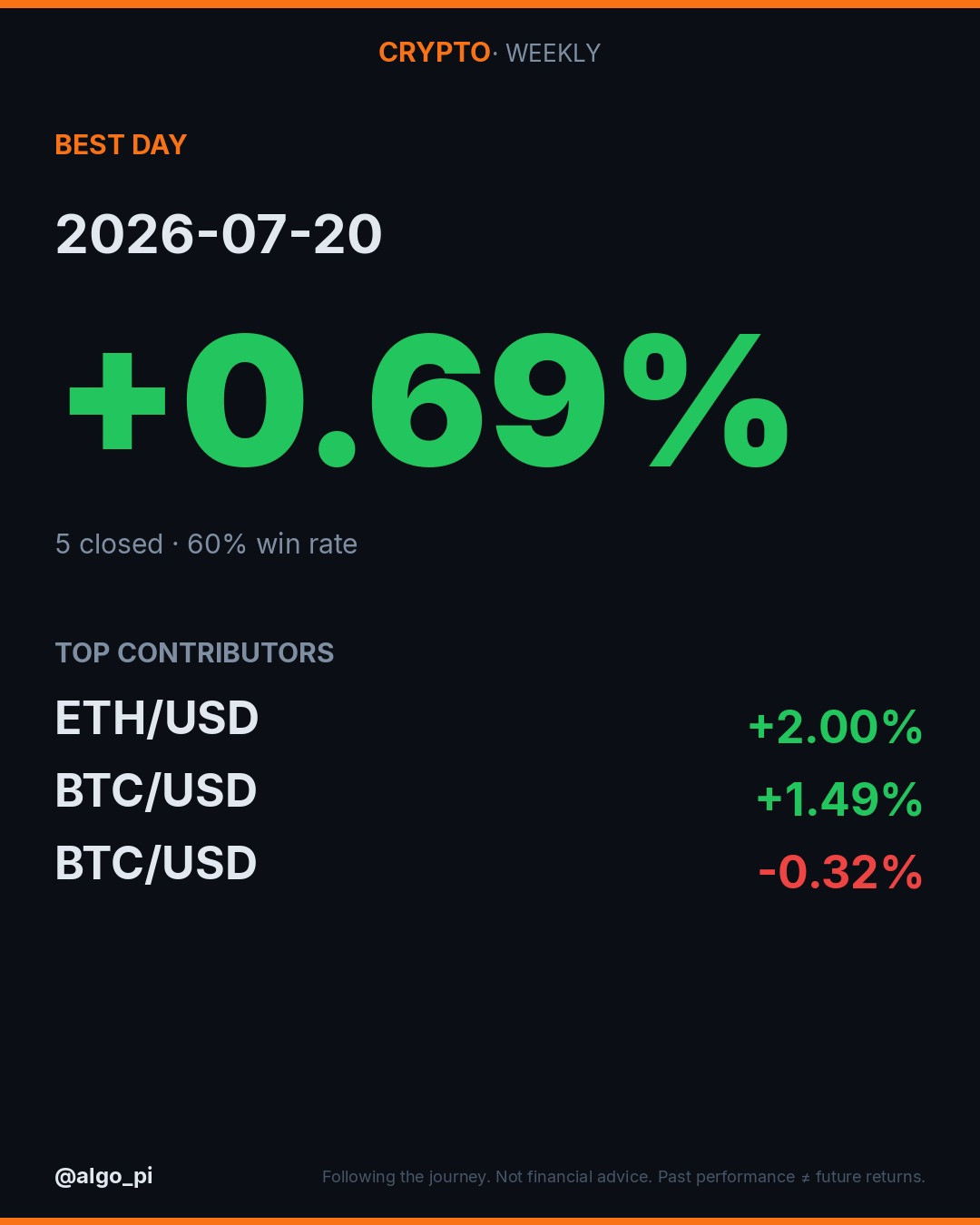Image resolution: width=980 pixels, height=1225 pixels.
Task: Open the @algo_pi handle
Action: coord(103,1177)
